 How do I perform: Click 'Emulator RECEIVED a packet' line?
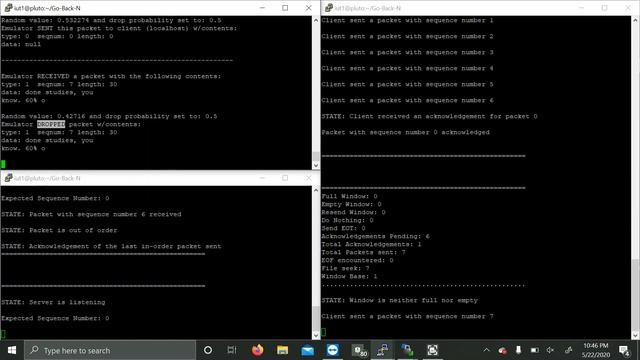point(111,76)
